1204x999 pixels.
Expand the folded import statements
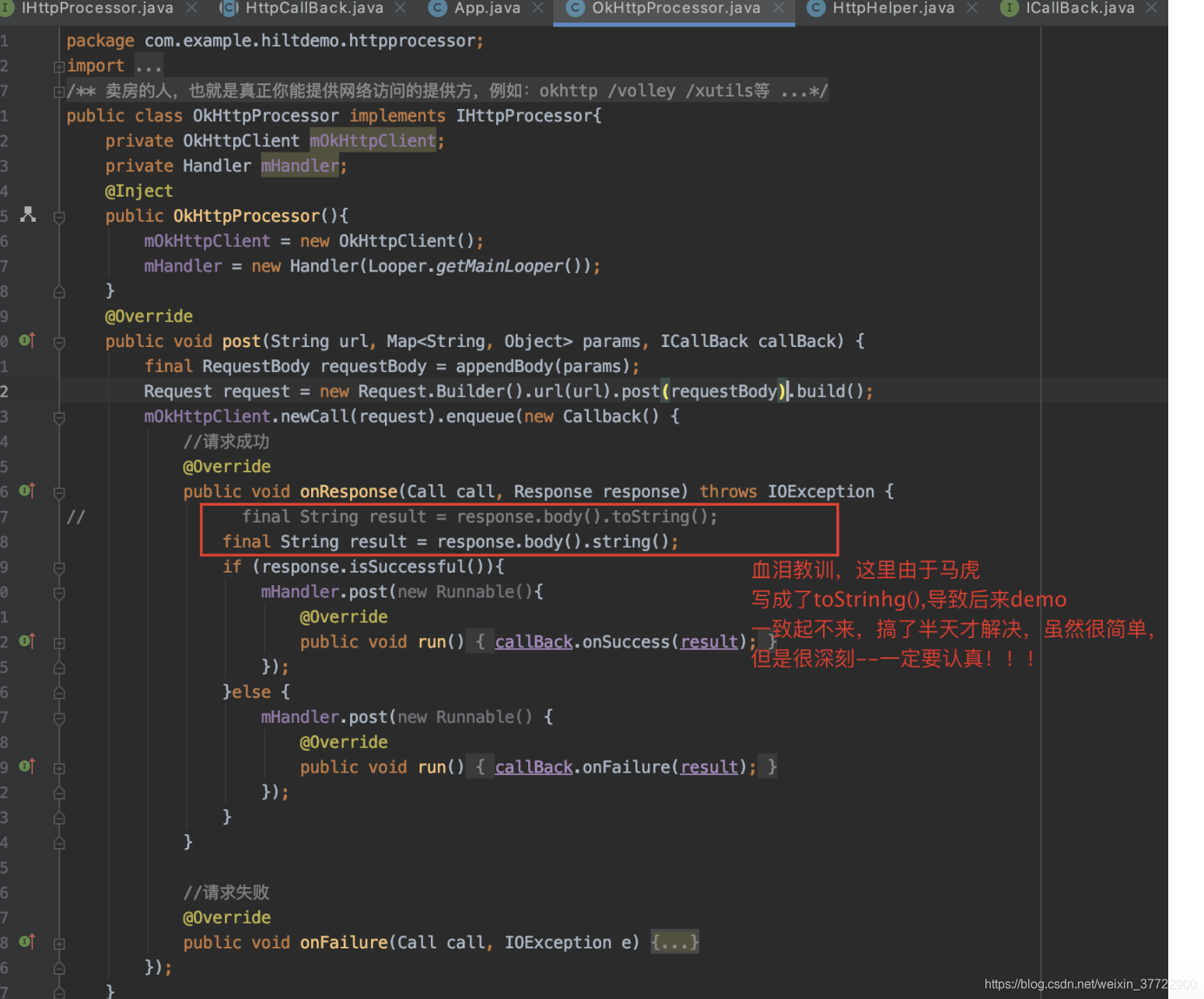59,67
